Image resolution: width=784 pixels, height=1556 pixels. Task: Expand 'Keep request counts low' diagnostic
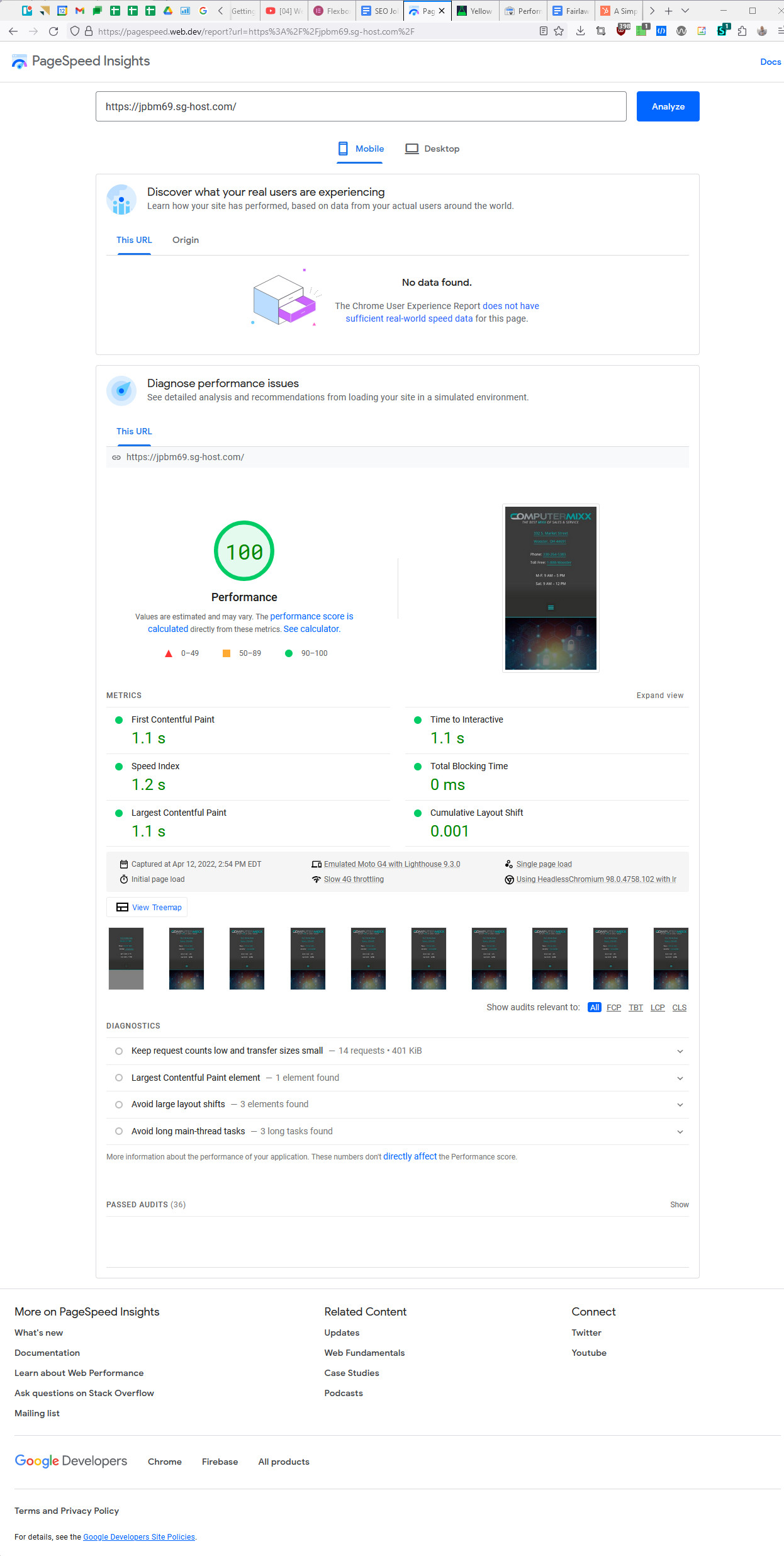coord(398,1051)
